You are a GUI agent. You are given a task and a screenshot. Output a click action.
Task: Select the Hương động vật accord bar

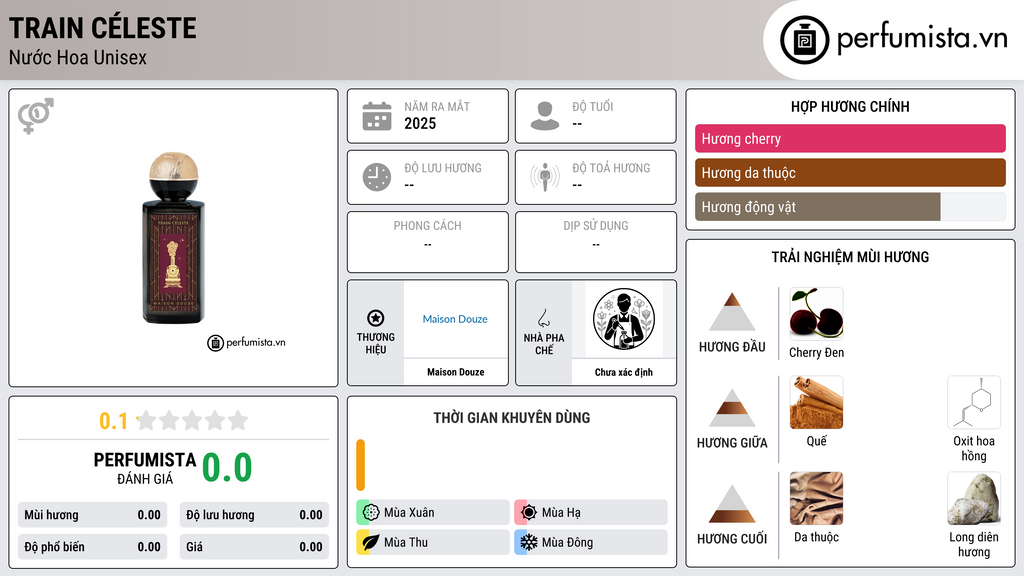pyautogui.click(x=850, y=207)
